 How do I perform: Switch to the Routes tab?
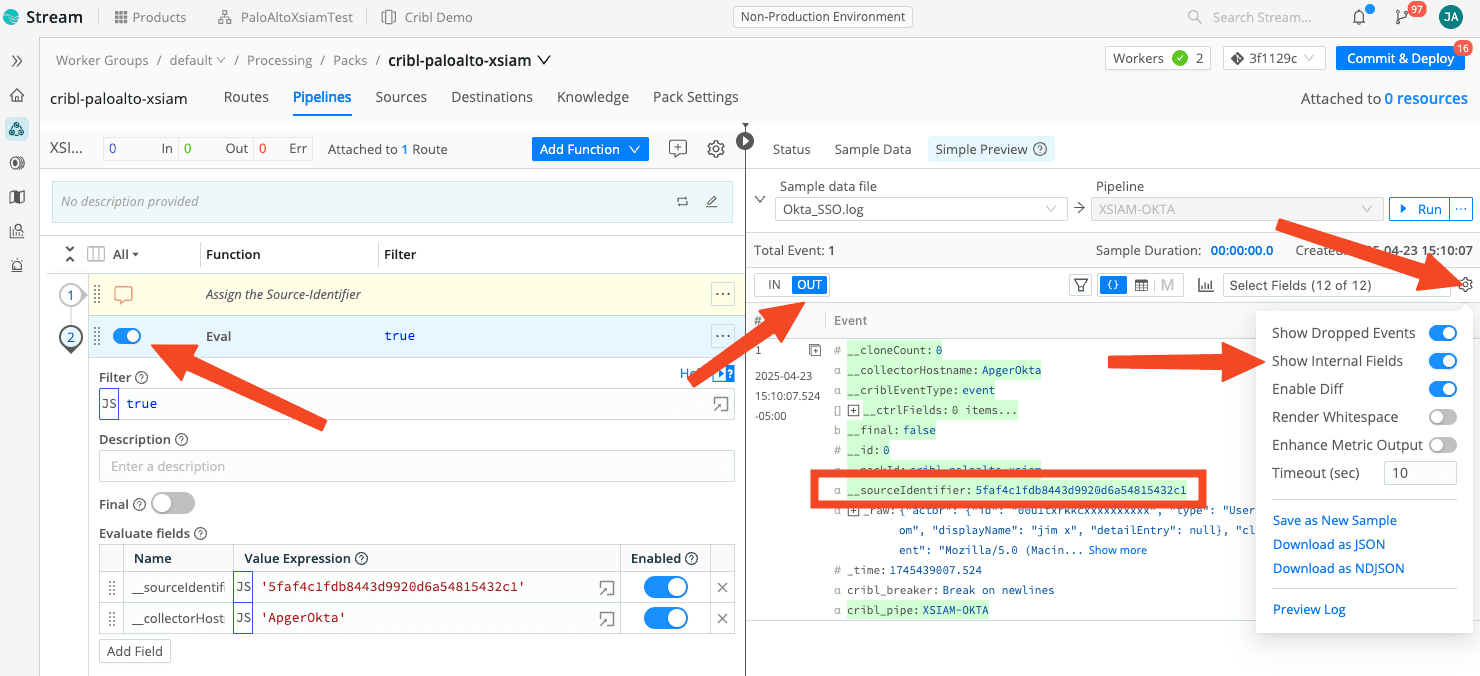246,97
